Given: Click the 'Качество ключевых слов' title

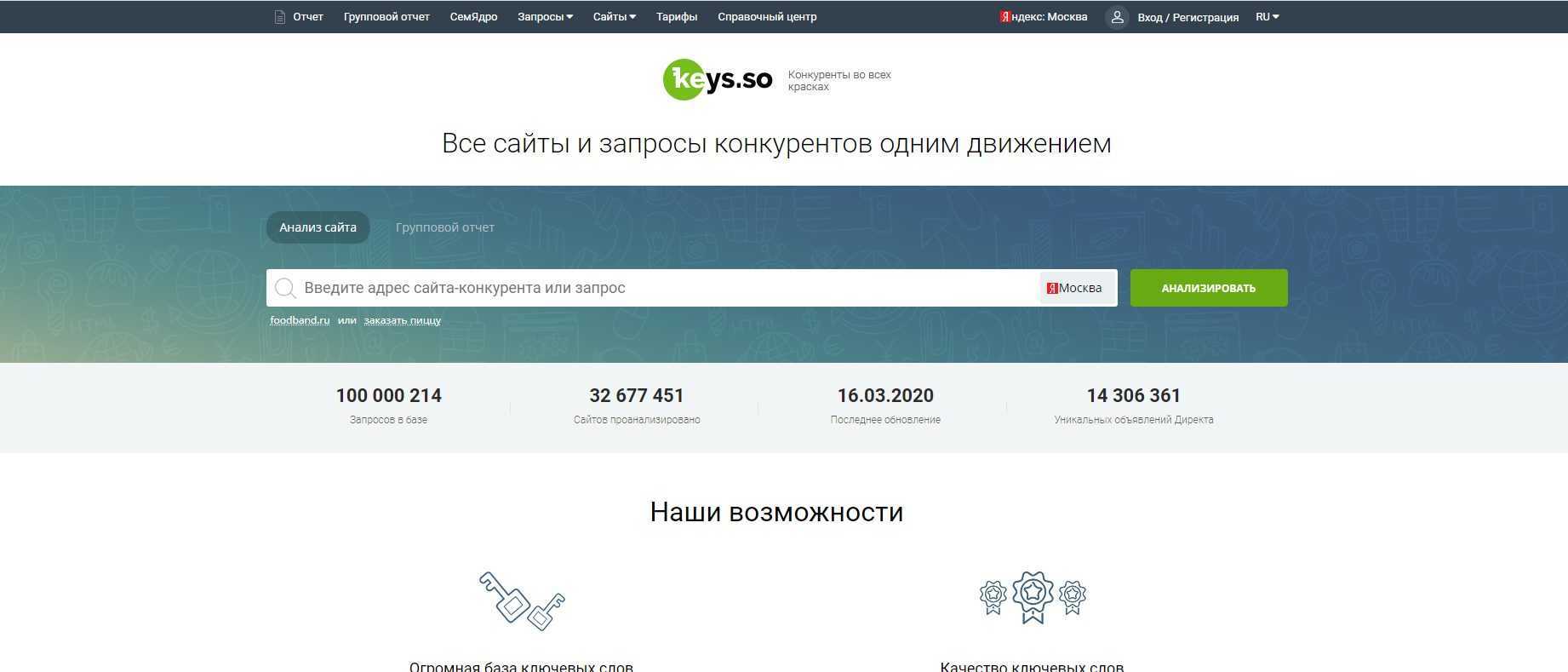Looking at the screenshot, I should [1032, 666].
